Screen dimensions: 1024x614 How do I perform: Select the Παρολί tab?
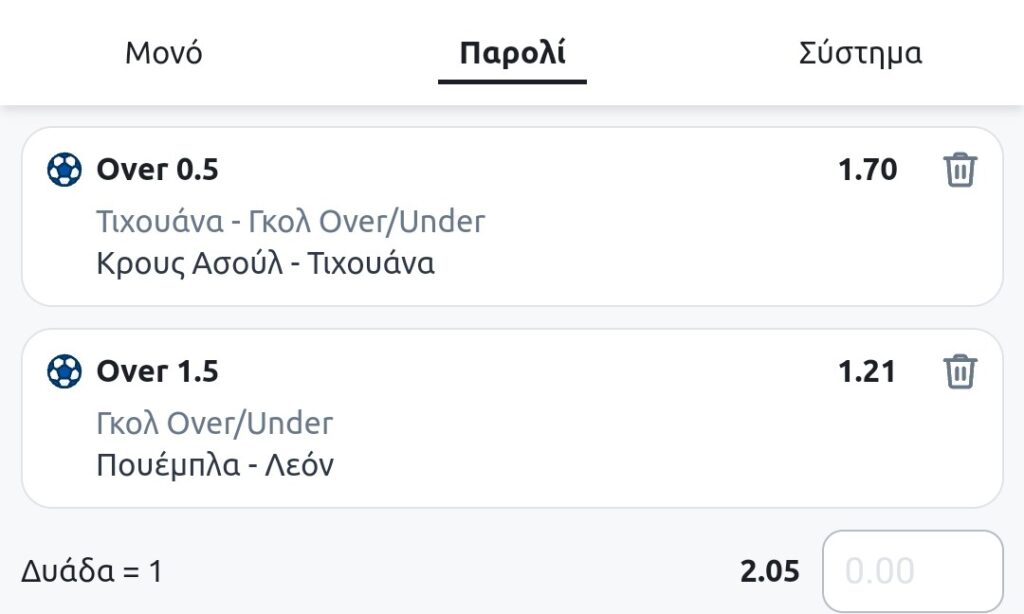512,53
